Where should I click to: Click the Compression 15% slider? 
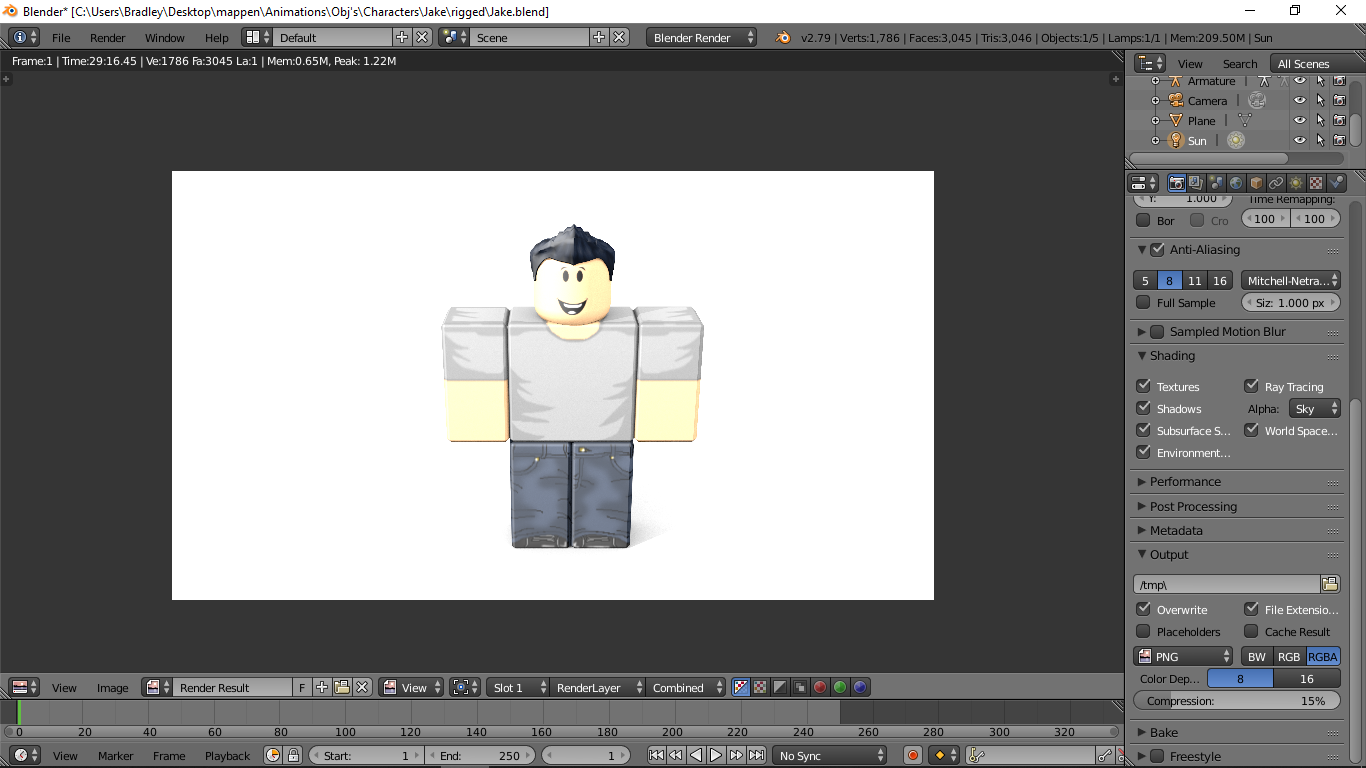[1236, 700]
